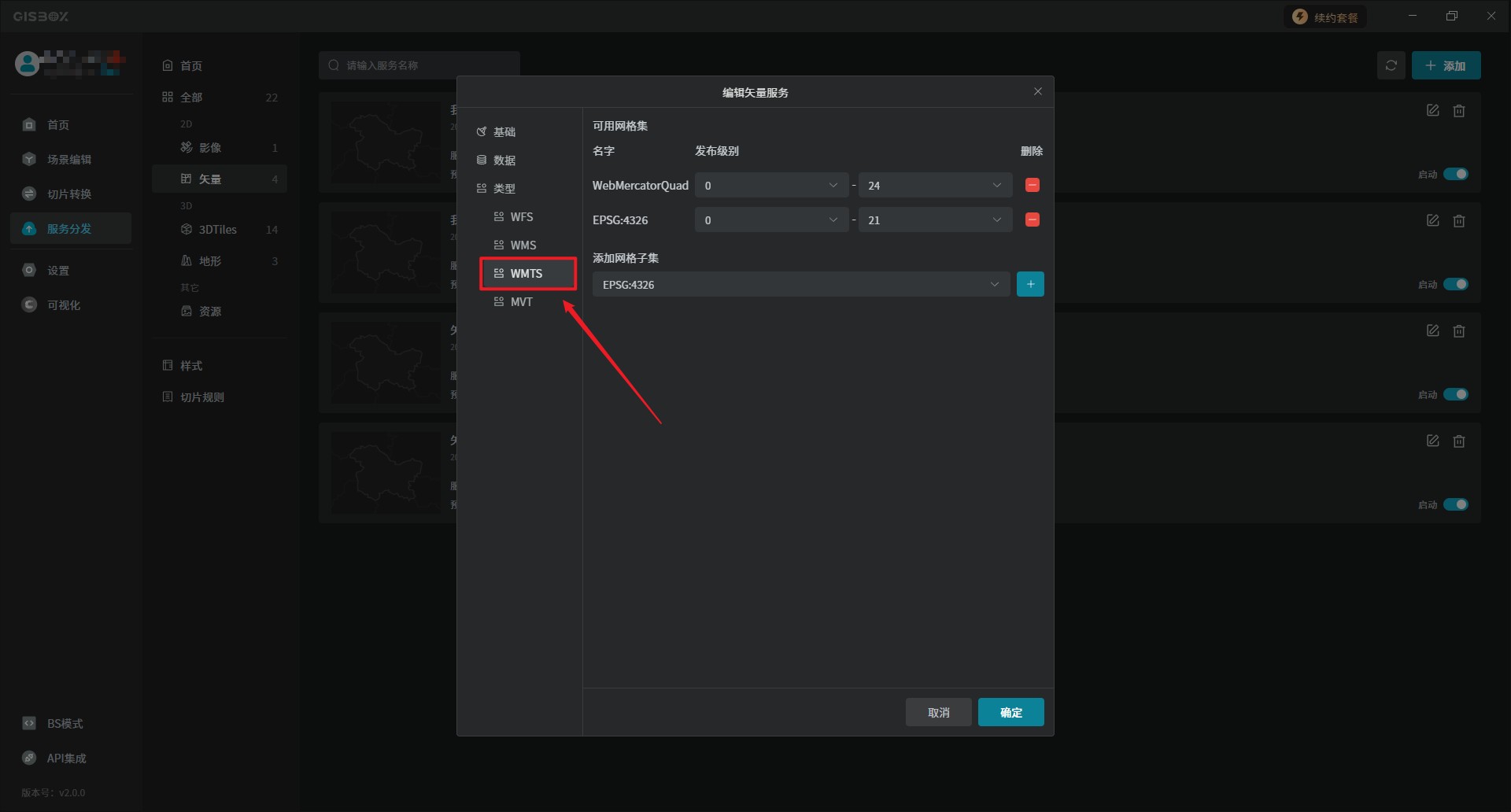Switch to the WFS type tab
Viewport: 1511px width, 812px height.
coord(521,217)
